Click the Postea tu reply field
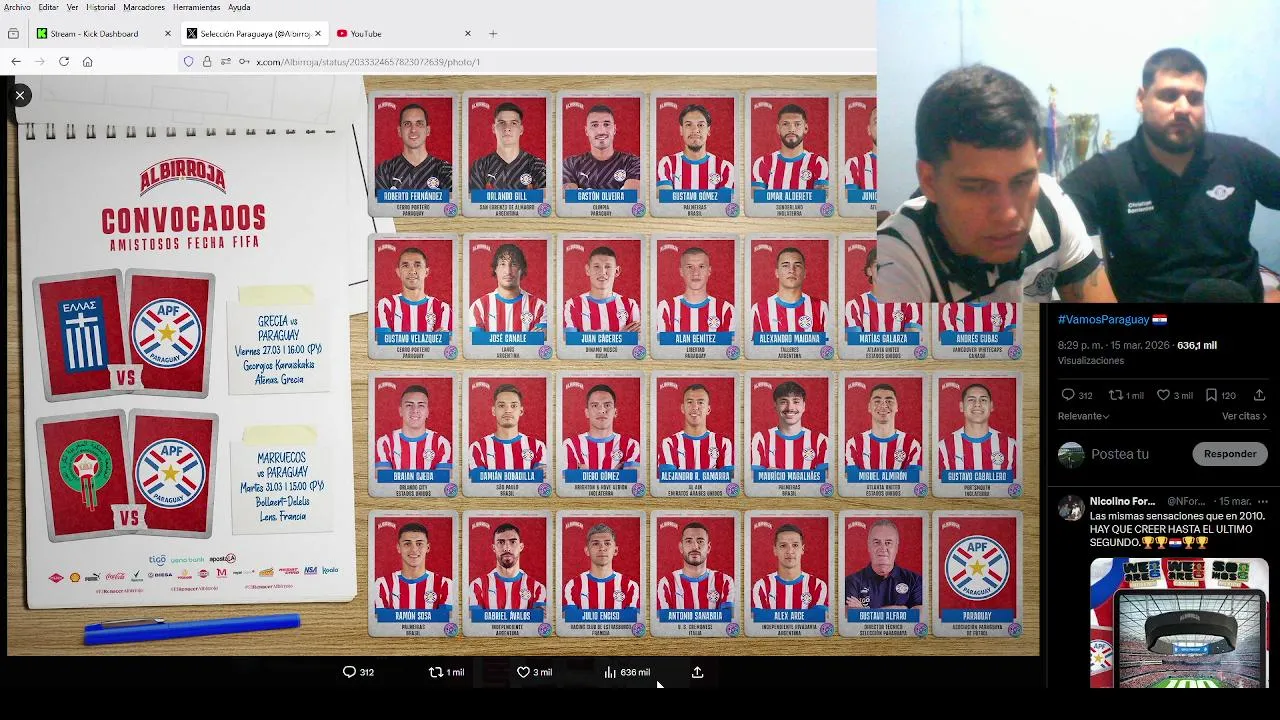 1120,454
